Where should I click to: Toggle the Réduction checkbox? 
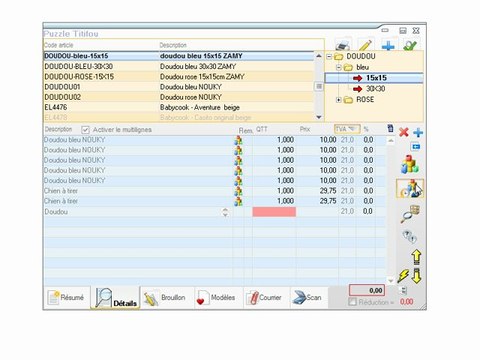tap(352, 302)
